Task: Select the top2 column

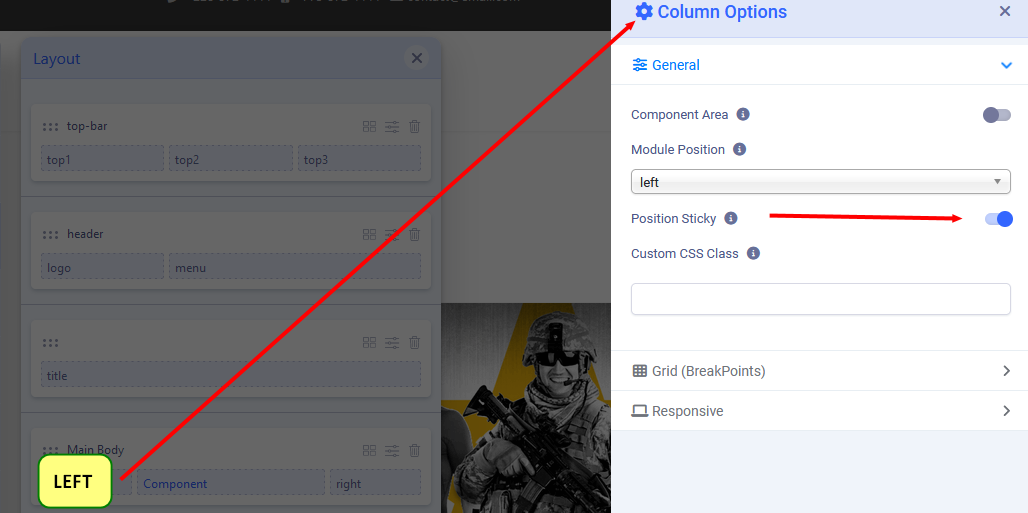Action: pyautogui.click(x=231, y=159)
